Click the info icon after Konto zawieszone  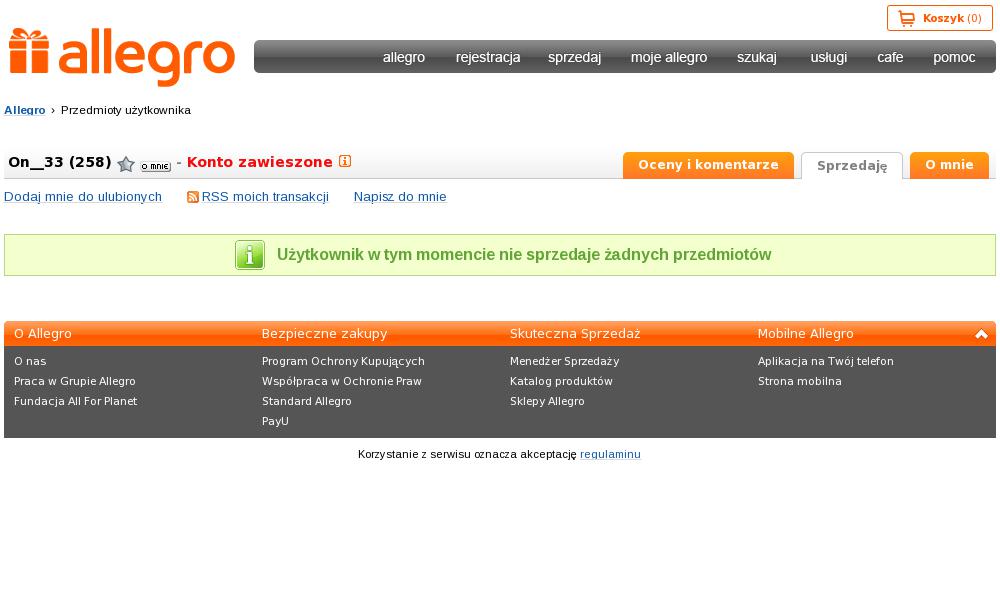345,161
